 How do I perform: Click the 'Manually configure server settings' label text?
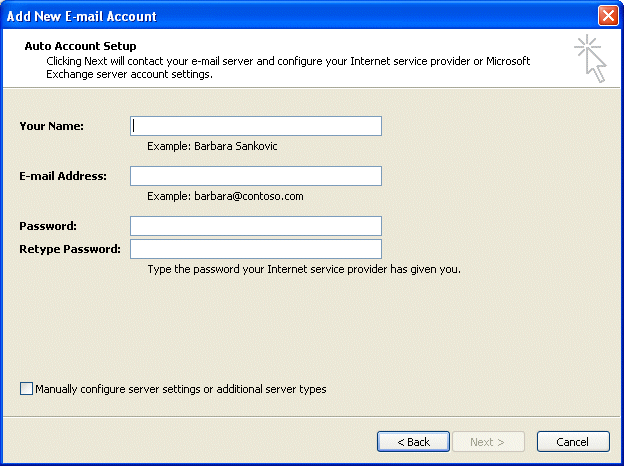click(x=181, y=389)
